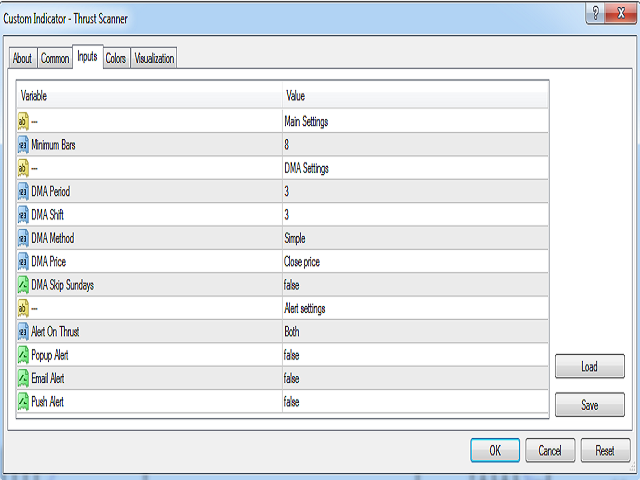640x480 pixels.
Task: Click the DMA Shift variable icon
Action: tap(23, 215)
